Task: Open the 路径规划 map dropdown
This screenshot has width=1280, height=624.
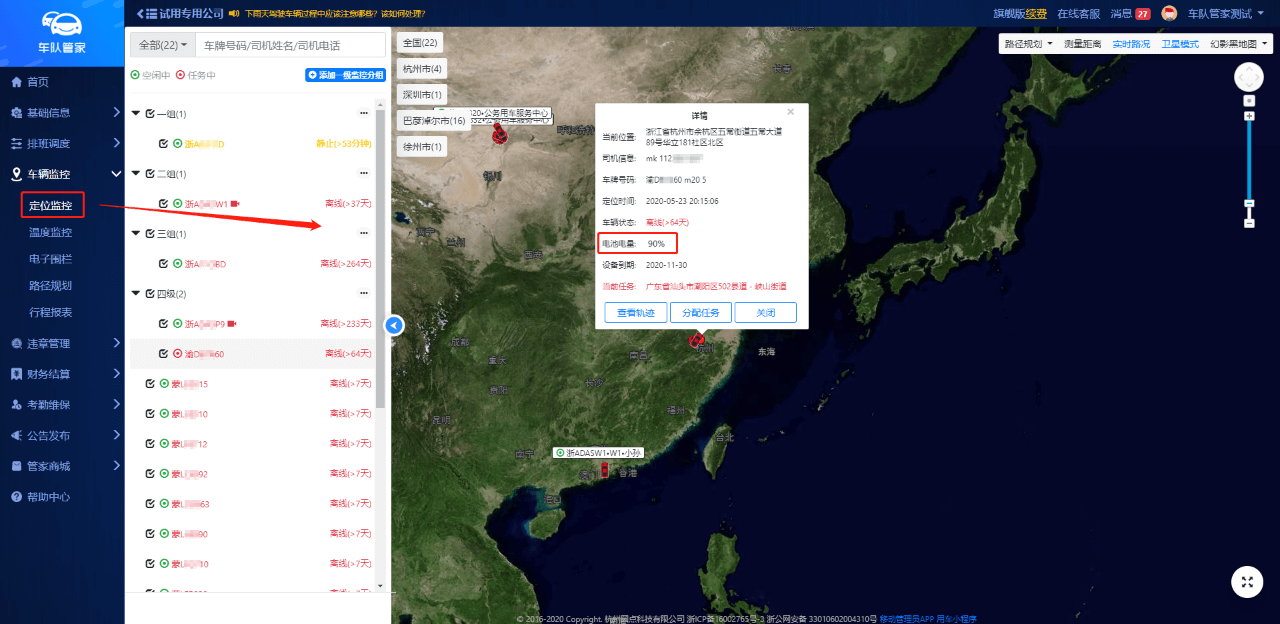Action: tap(1028, 44)
